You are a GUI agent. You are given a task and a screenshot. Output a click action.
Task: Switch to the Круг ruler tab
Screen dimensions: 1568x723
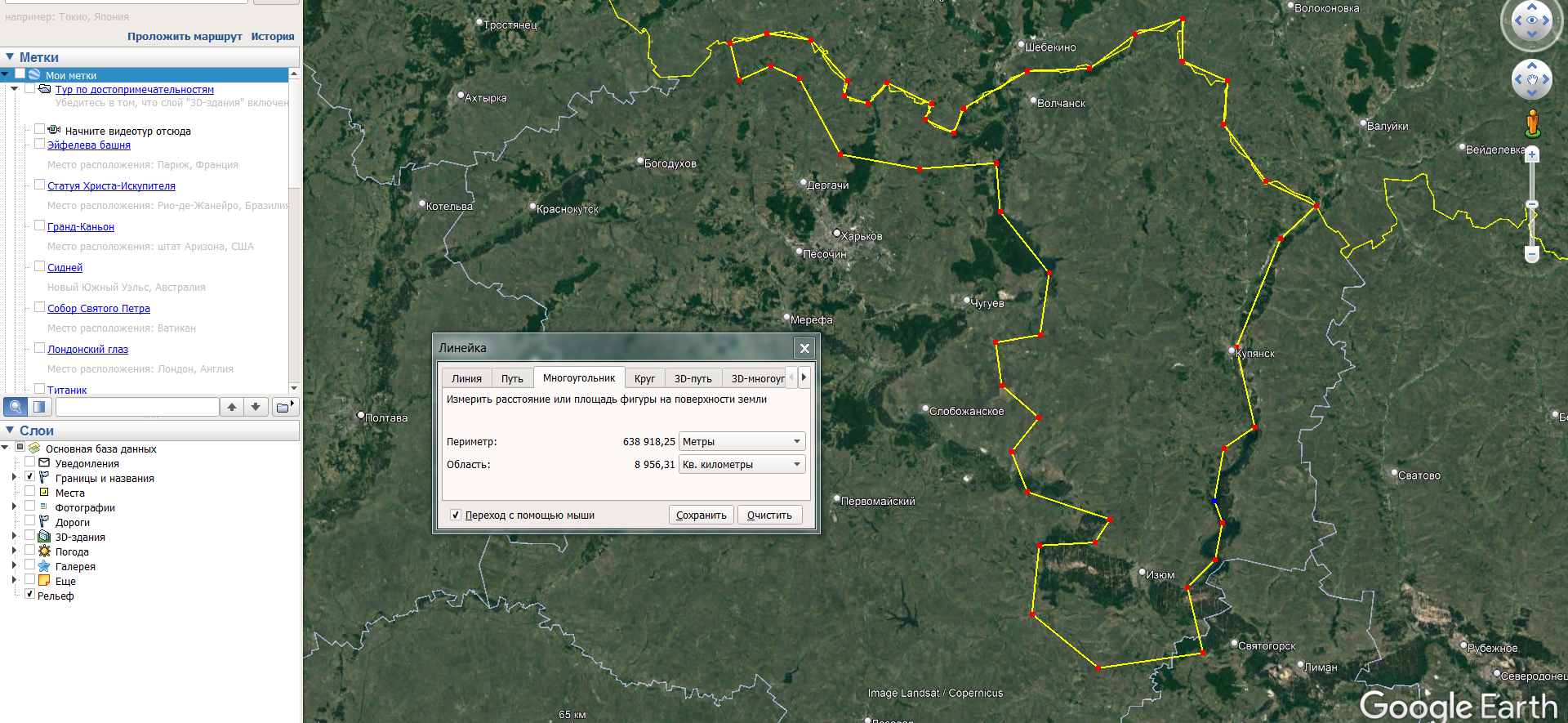pos(644,378)
